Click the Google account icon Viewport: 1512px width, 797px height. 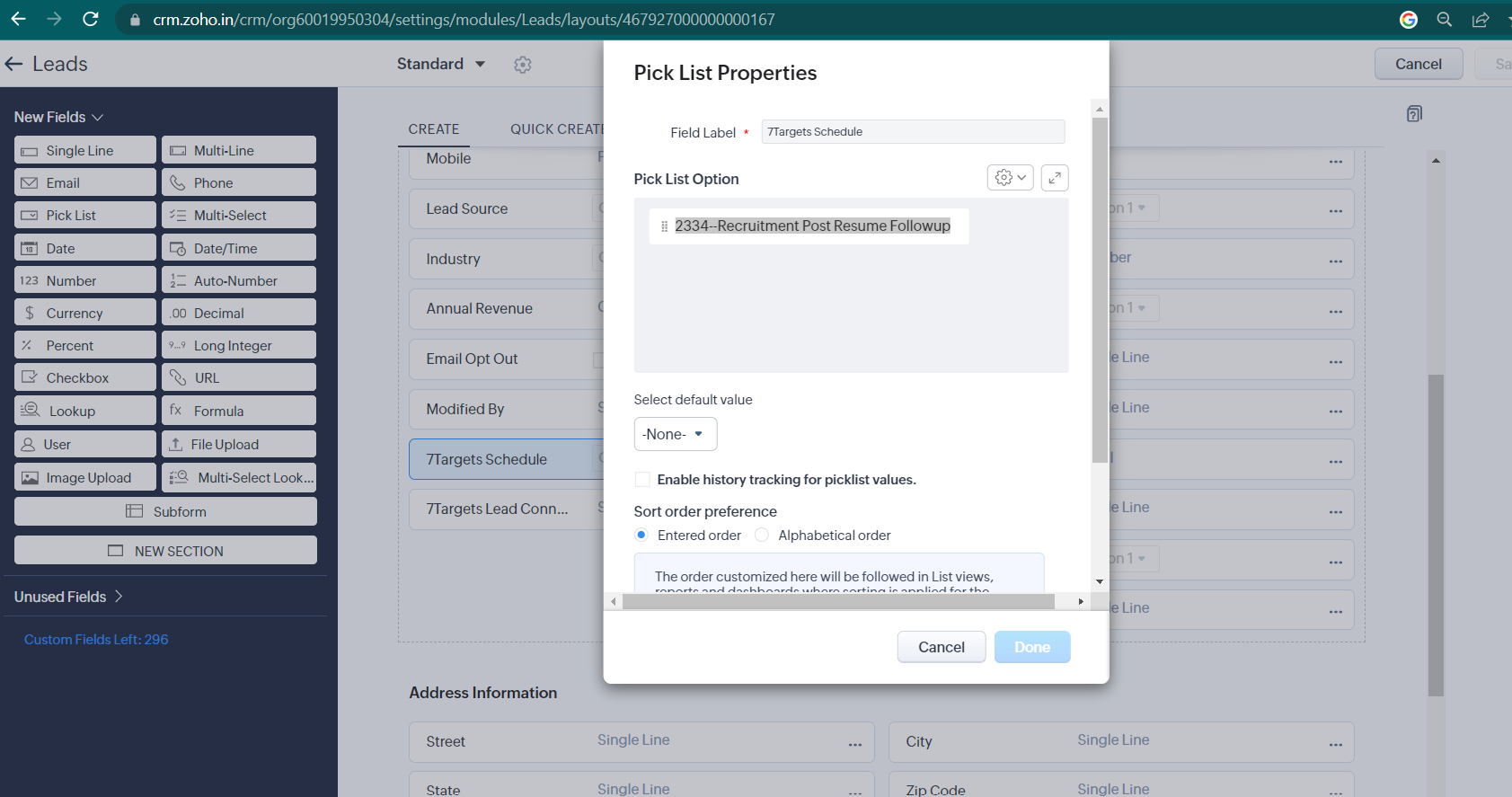1409,19
